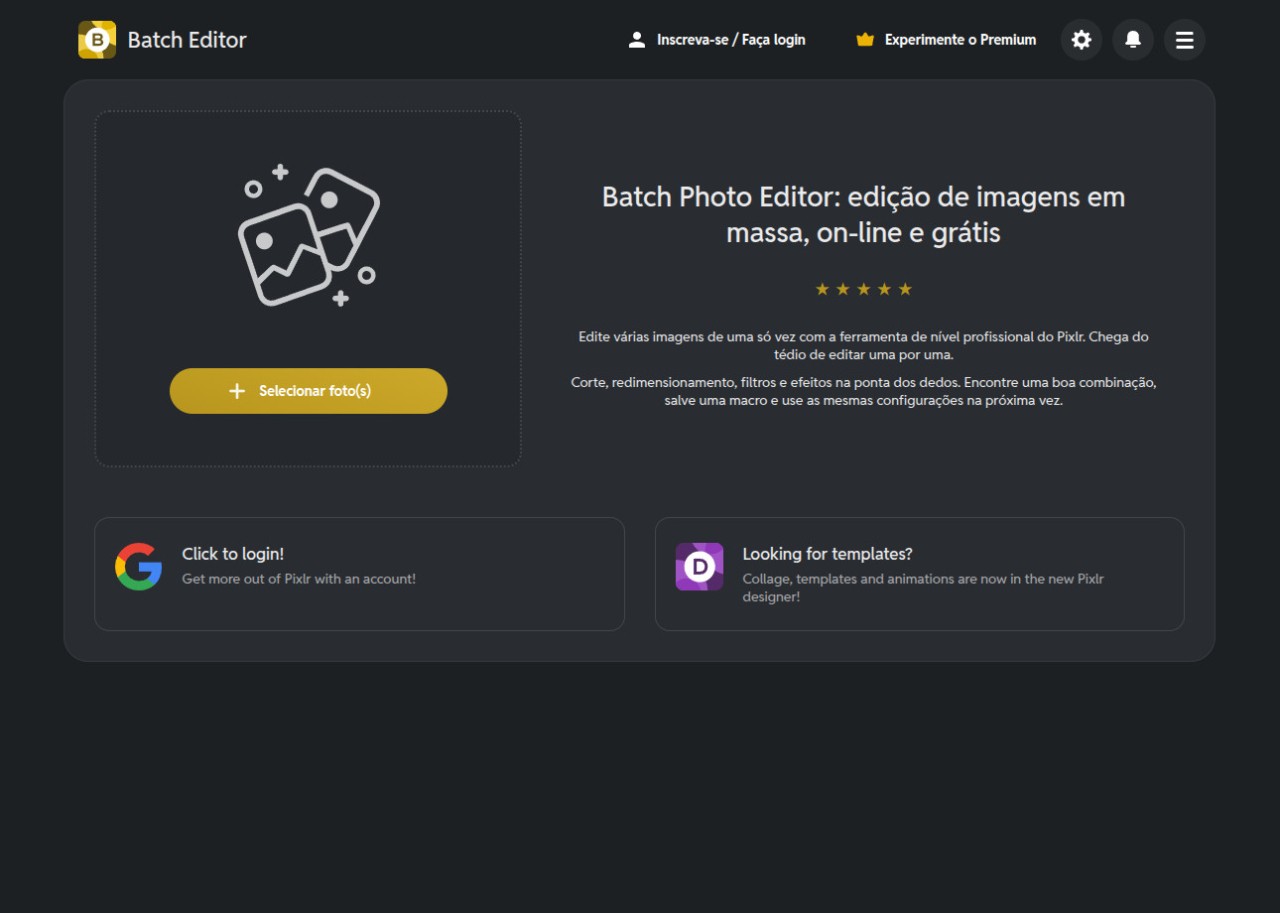
Task: Click the gold crown Premium icon
Action: (x=865, y=40)
